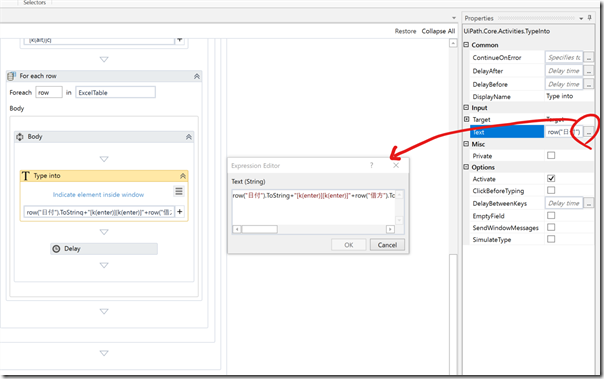
Task: Click the Selectors tab
Action: tap(34, 3)
